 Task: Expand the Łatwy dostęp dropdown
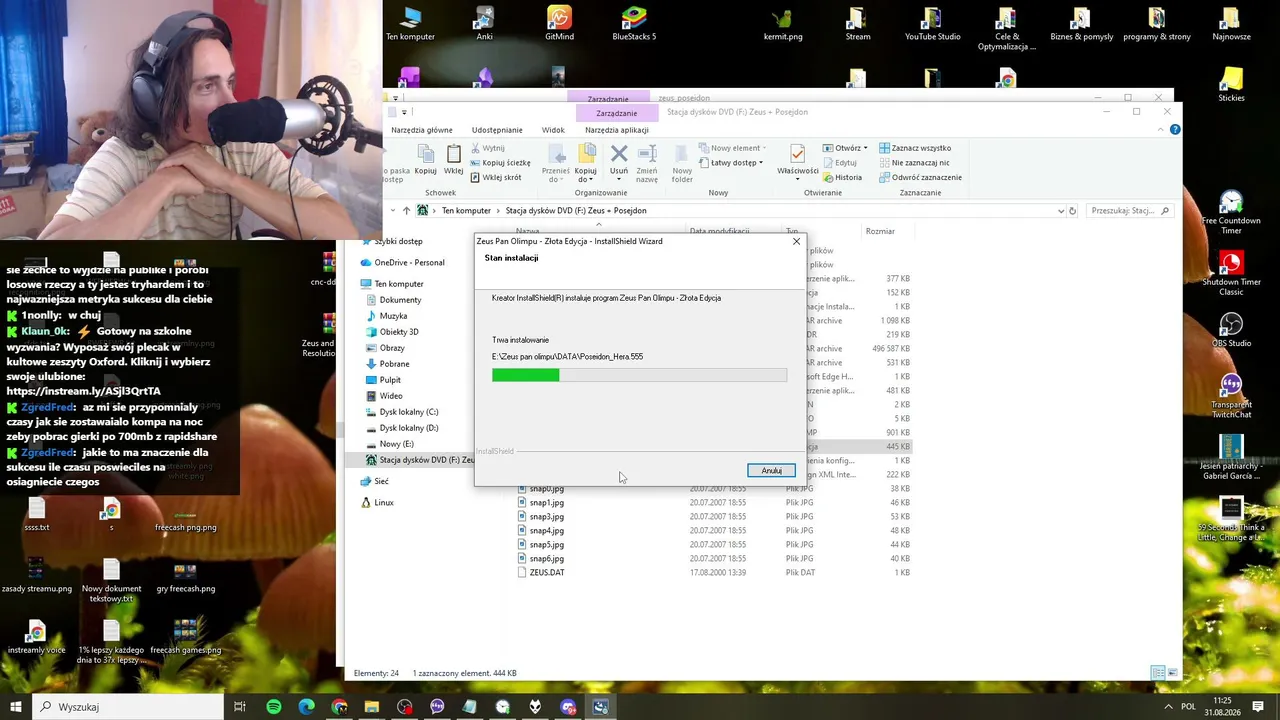coord(732,163)
